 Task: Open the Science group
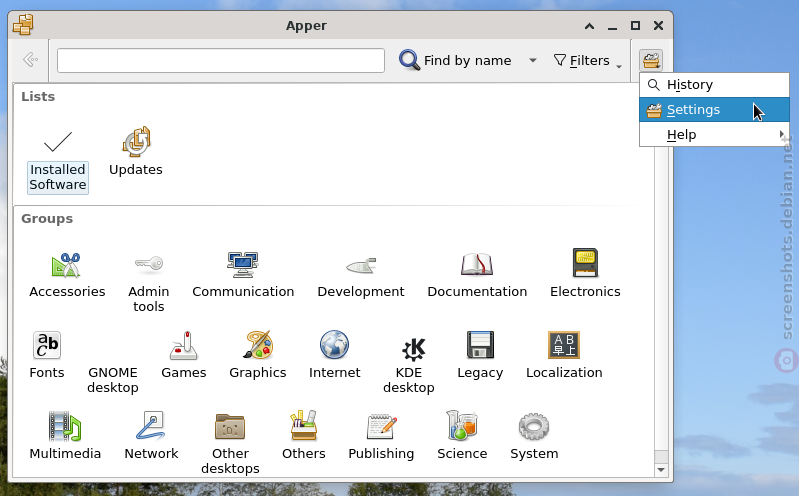coord(462,436)
